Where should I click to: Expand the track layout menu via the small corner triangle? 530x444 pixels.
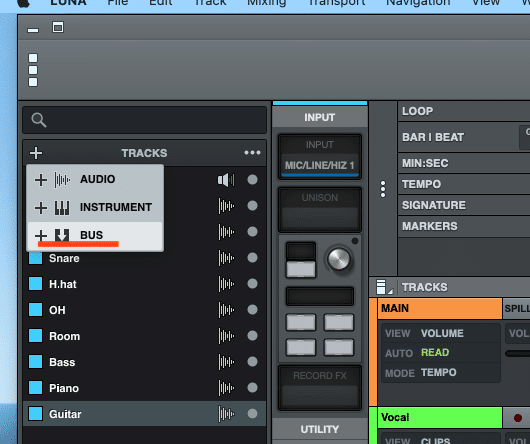390,291
